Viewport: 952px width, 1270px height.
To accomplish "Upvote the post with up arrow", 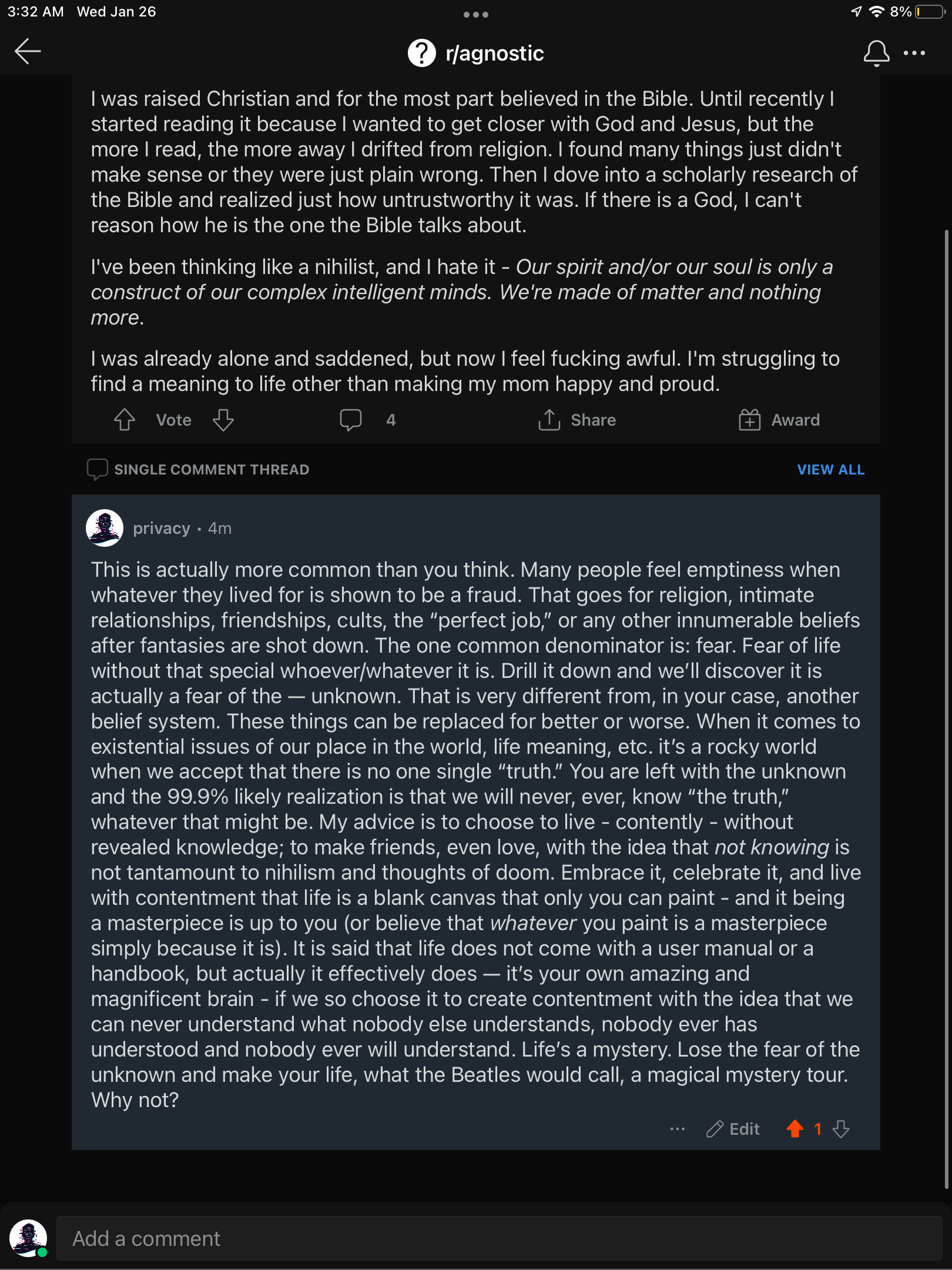I will [124, 420].
